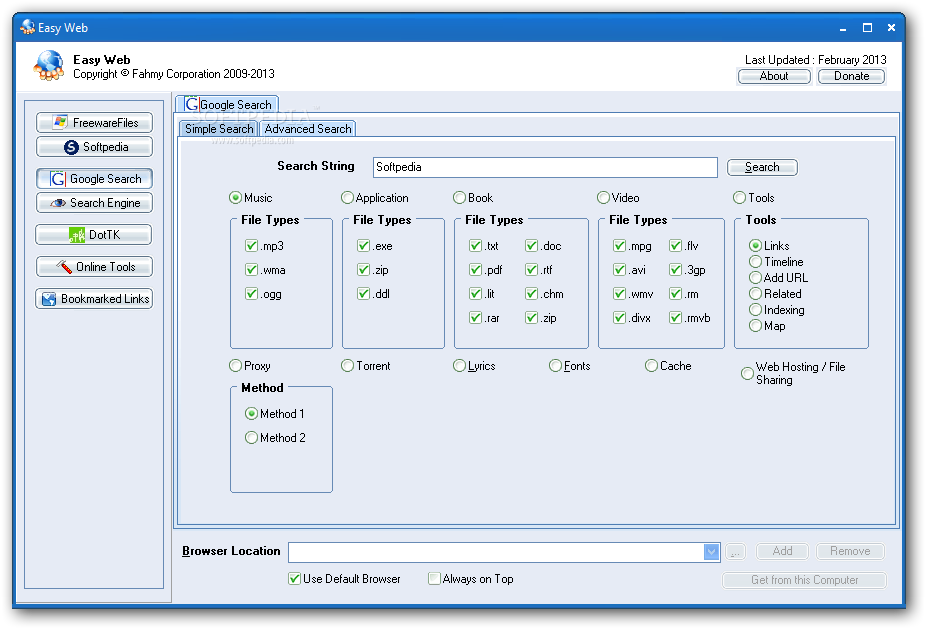Toggle the .pdf checkbox
Viewport: 926px width, 629px height.
(476, 270)
